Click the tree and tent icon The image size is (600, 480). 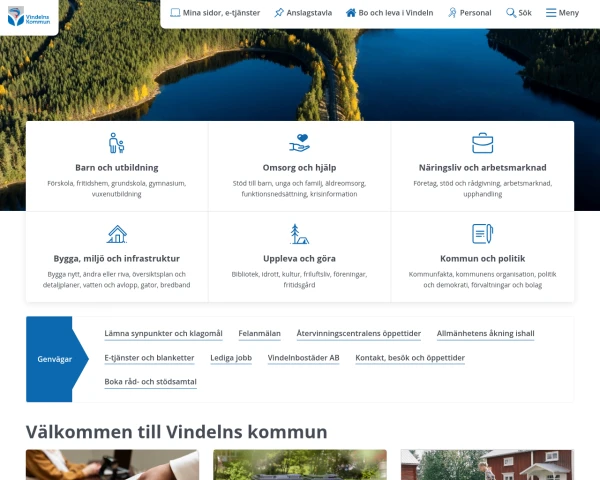299,234
